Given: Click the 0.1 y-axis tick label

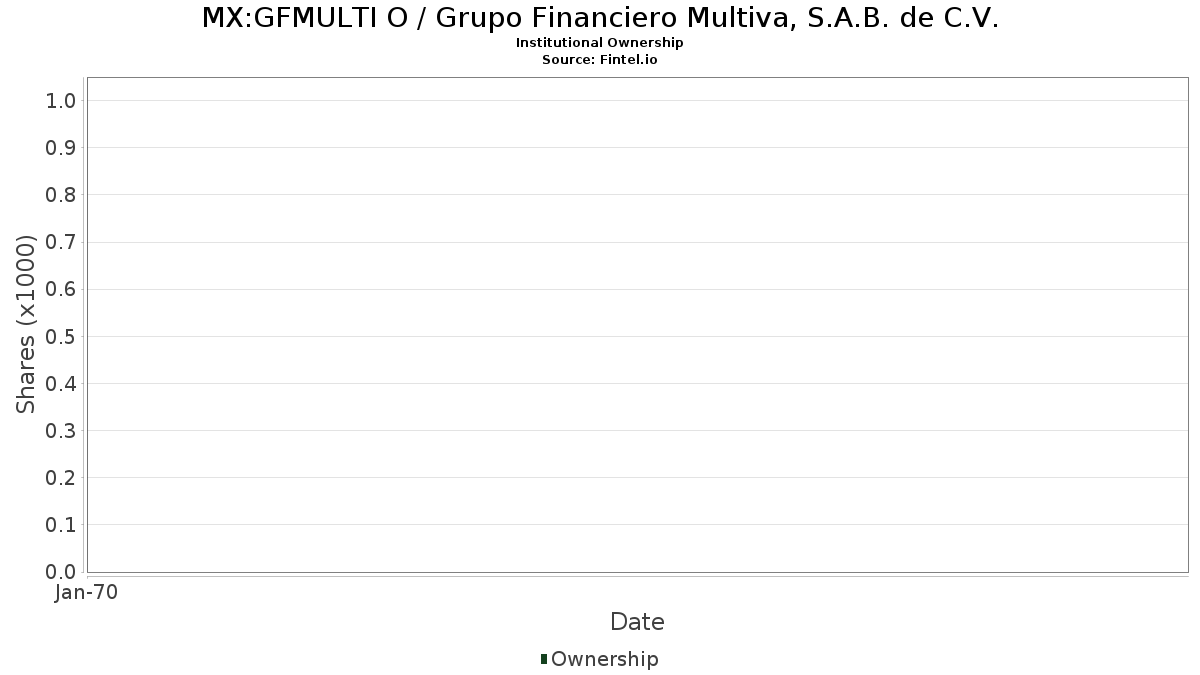Looking at the screenshot, I should [61, 524].
